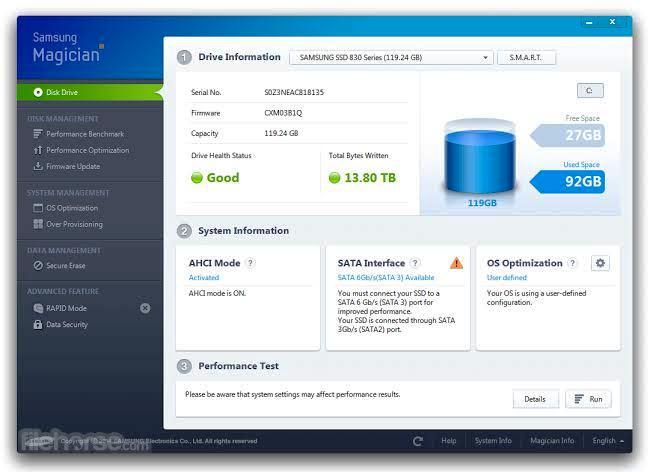Viewport: 650px width, 472px height.
Task: Go to Firmware Update
Action: [73, 166]
